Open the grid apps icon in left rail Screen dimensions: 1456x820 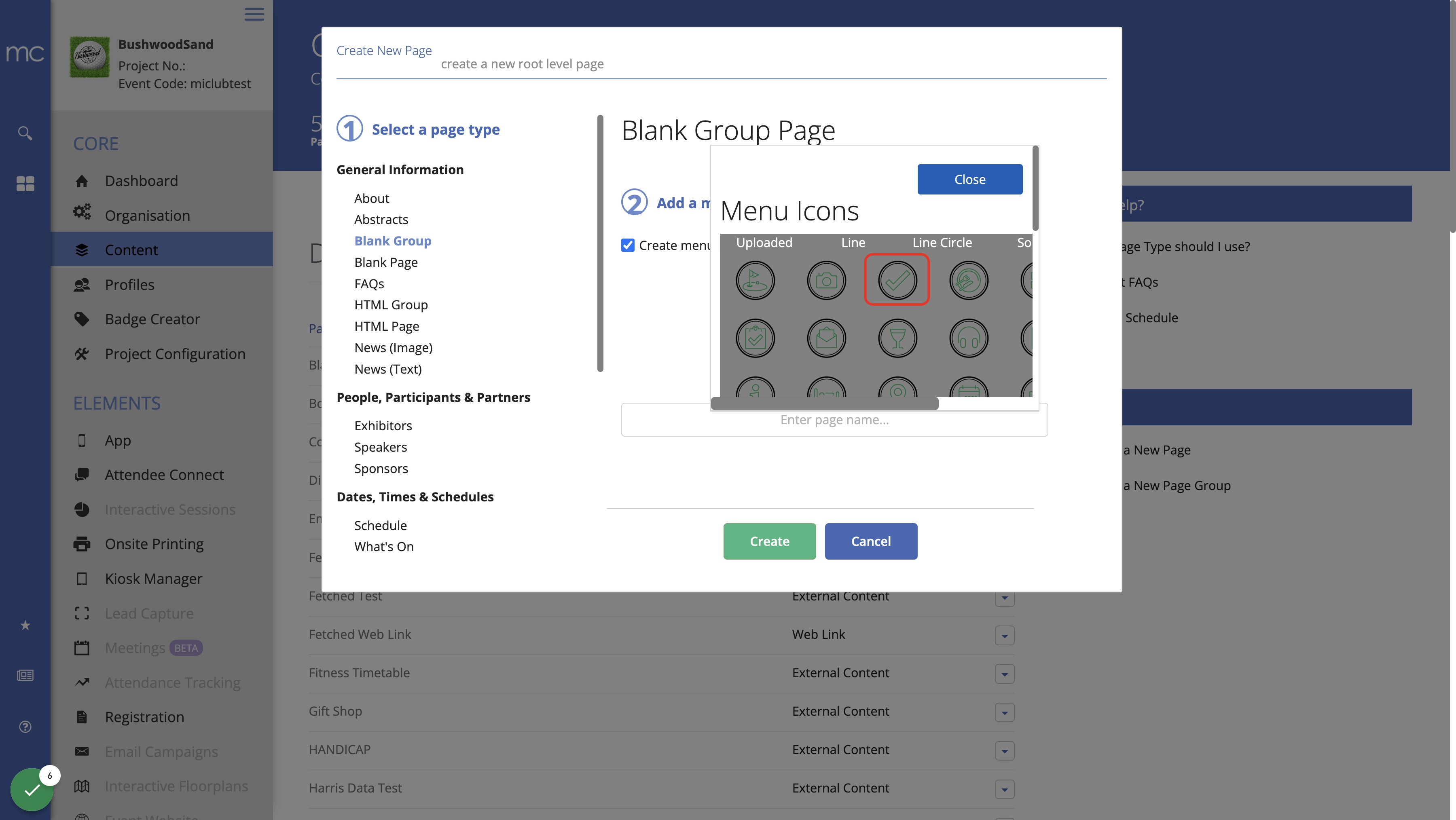[25, 184]
